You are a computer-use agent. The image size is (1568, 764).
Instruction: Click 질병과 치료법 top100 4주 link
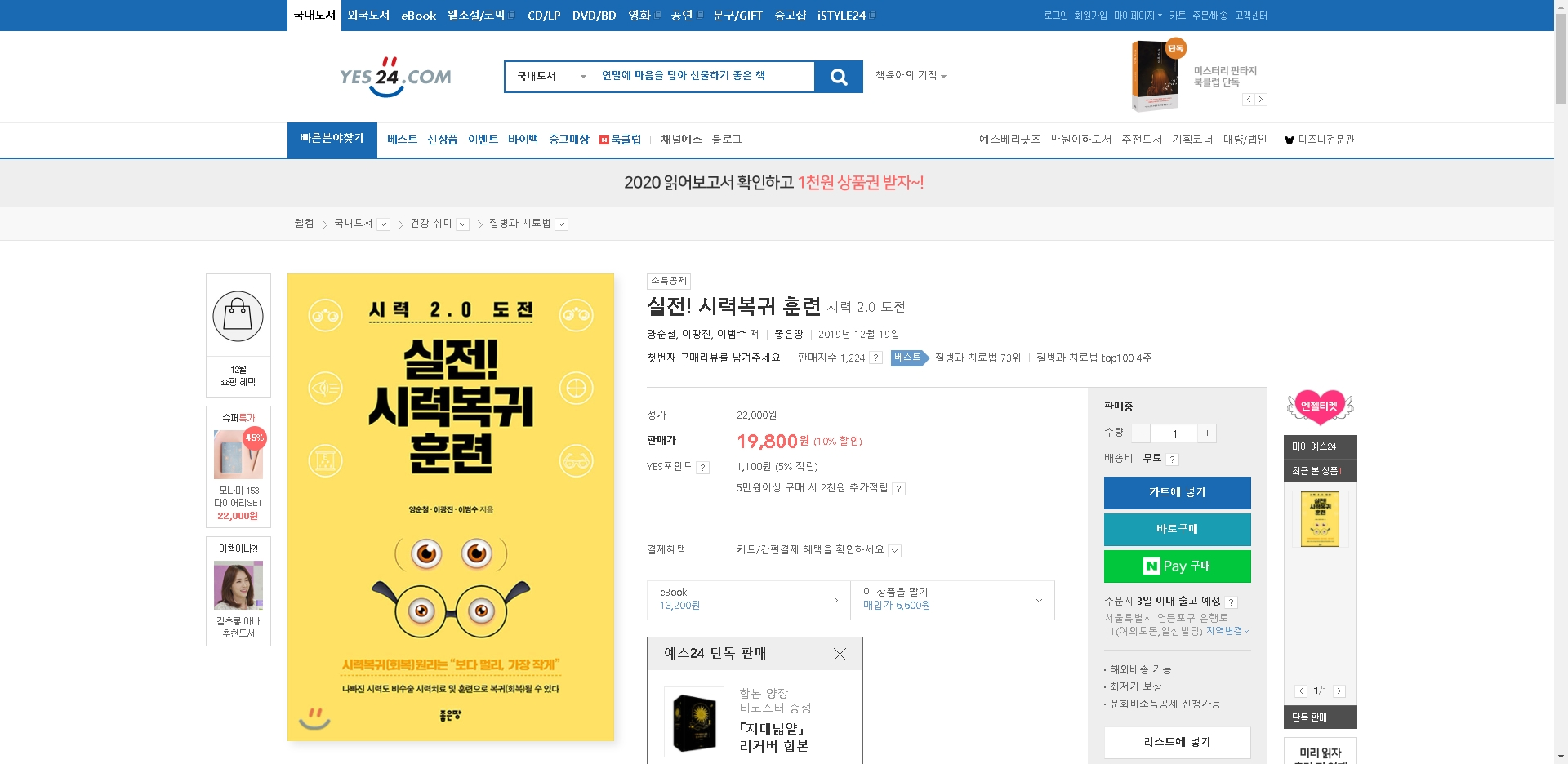pos(1094,358)
